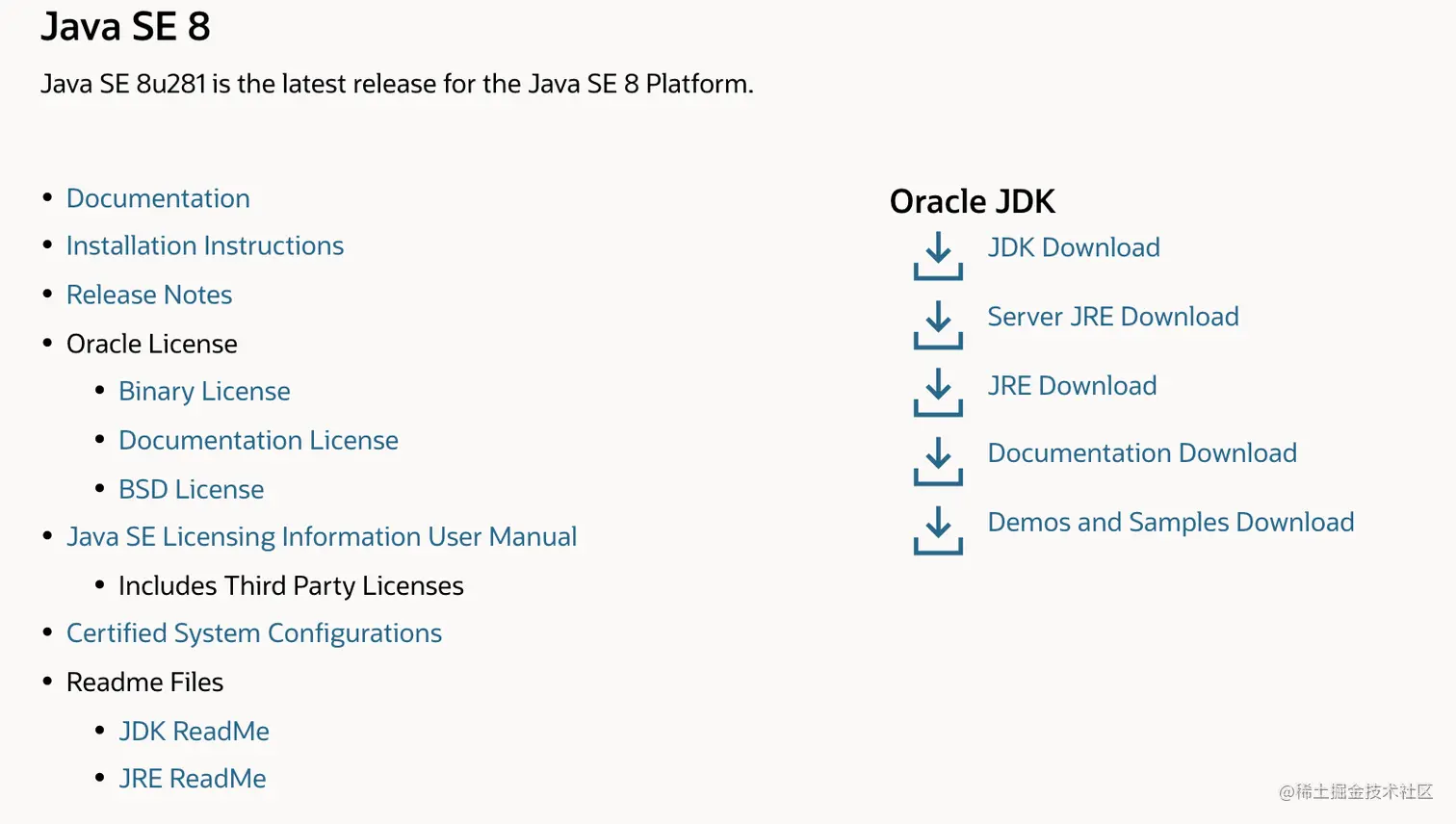Open the Documentation Download link
Viewport: 1456px width, 824px height.
1141,453
